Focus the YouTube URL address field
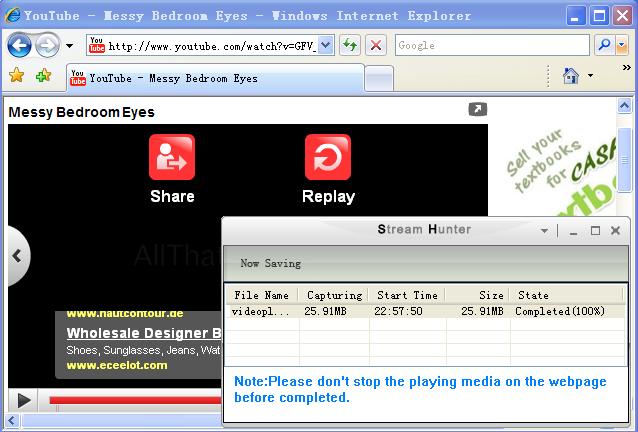The image size is (638, 432). click(212, 46)
